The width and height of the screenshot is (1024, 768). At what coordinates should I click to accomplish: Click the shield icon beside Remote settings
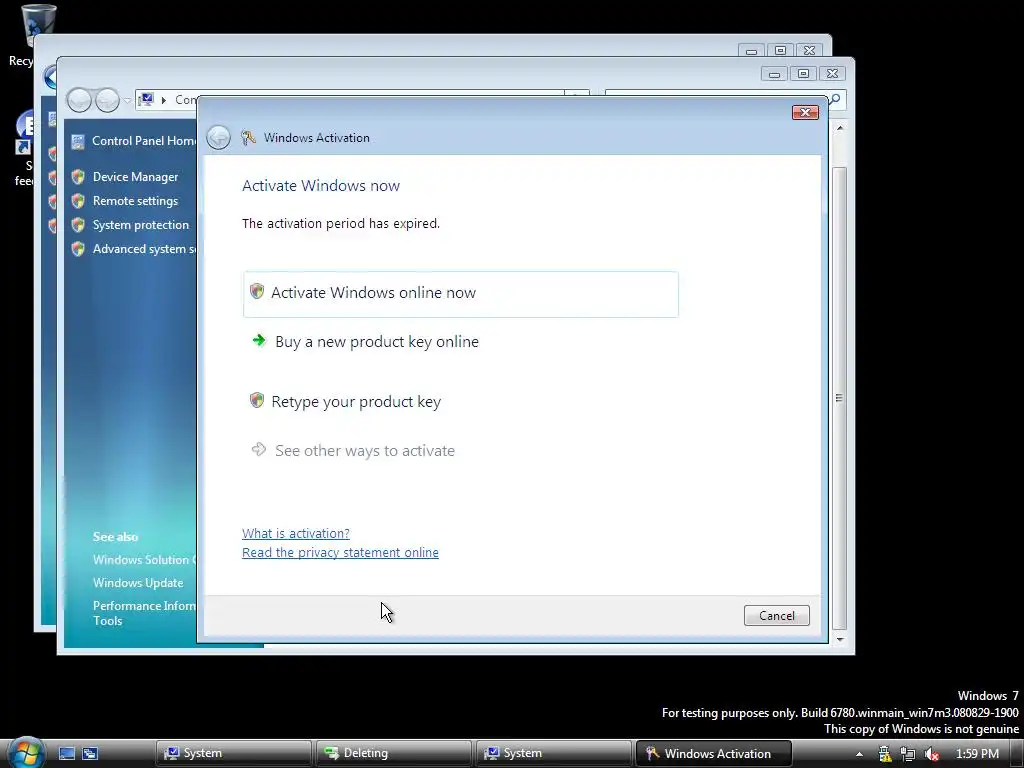(x=78, y=200)
